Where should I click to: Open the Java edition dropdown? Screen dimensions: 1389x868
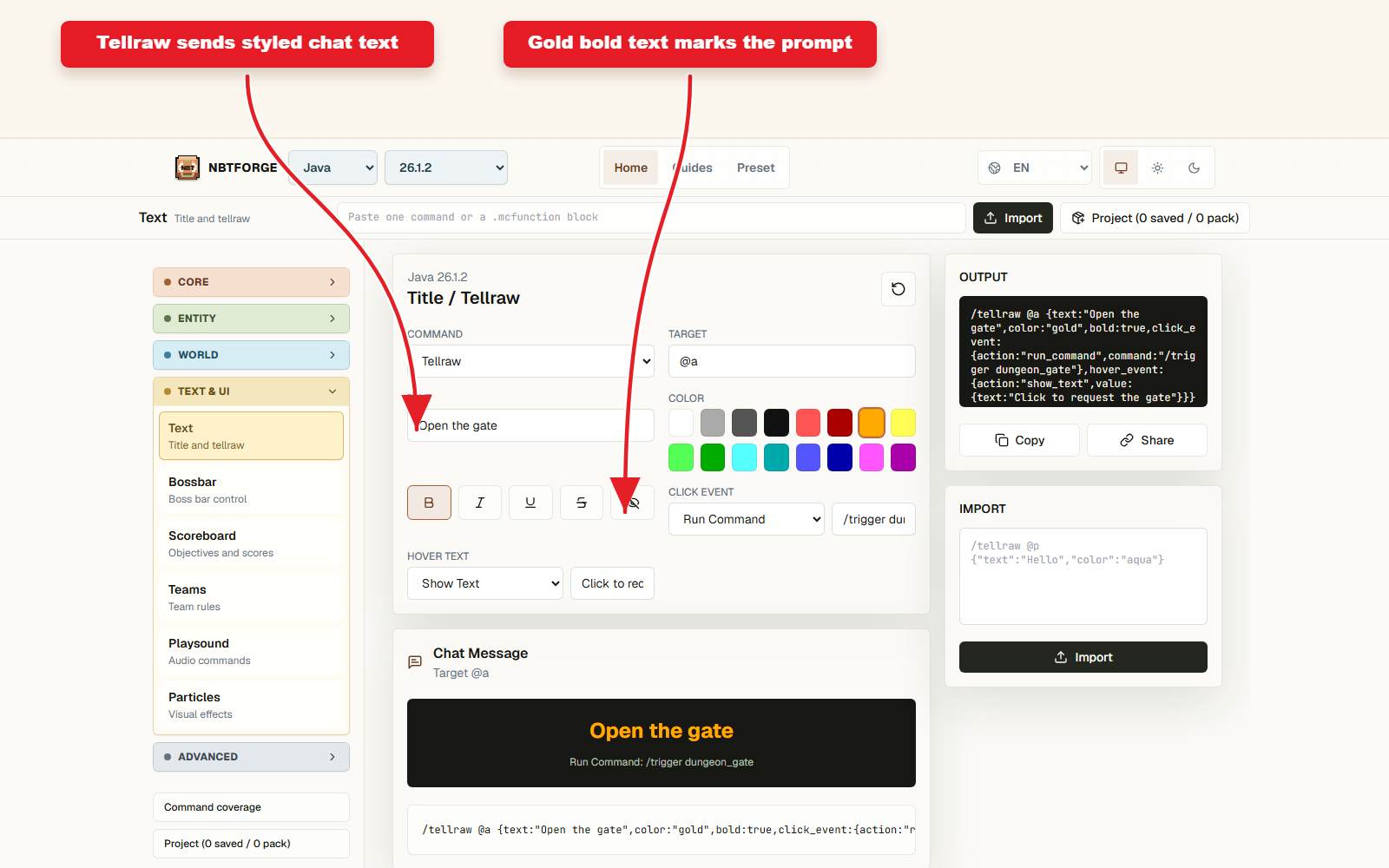(x=333, y=168)
